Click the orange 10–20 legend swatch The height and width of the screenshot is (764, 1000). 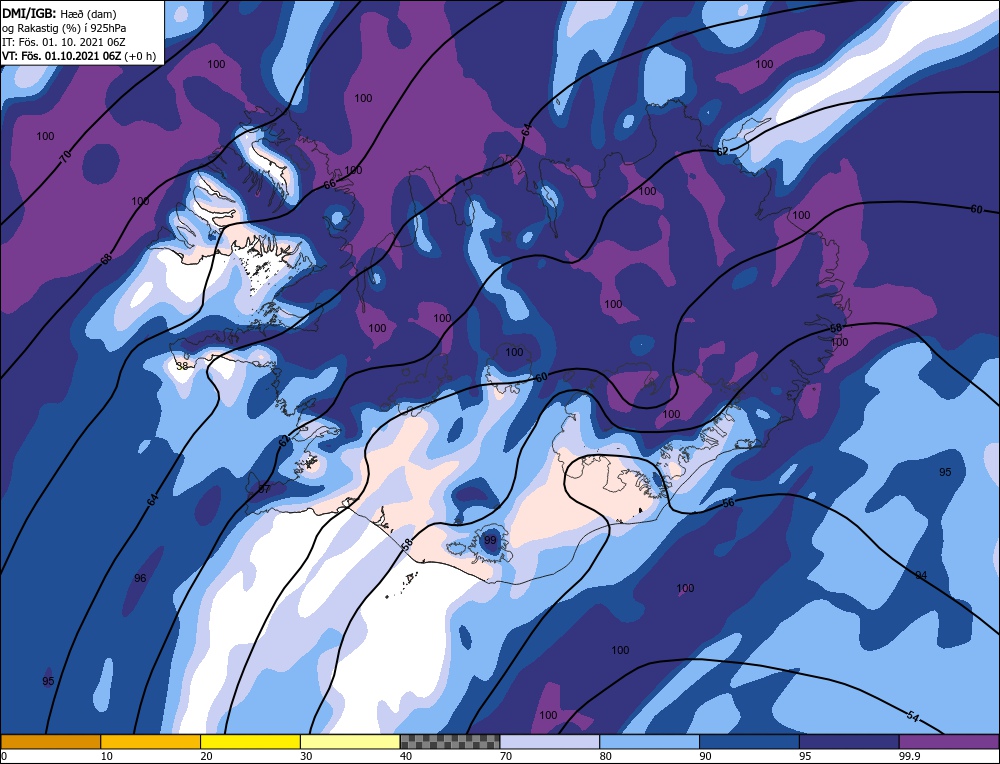(151, 741)
